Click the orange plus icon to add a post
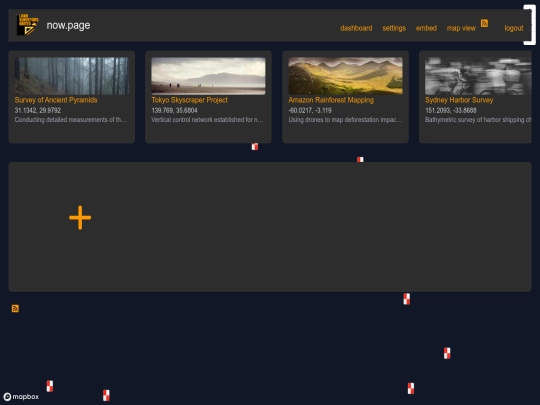 tap(80, 218)
